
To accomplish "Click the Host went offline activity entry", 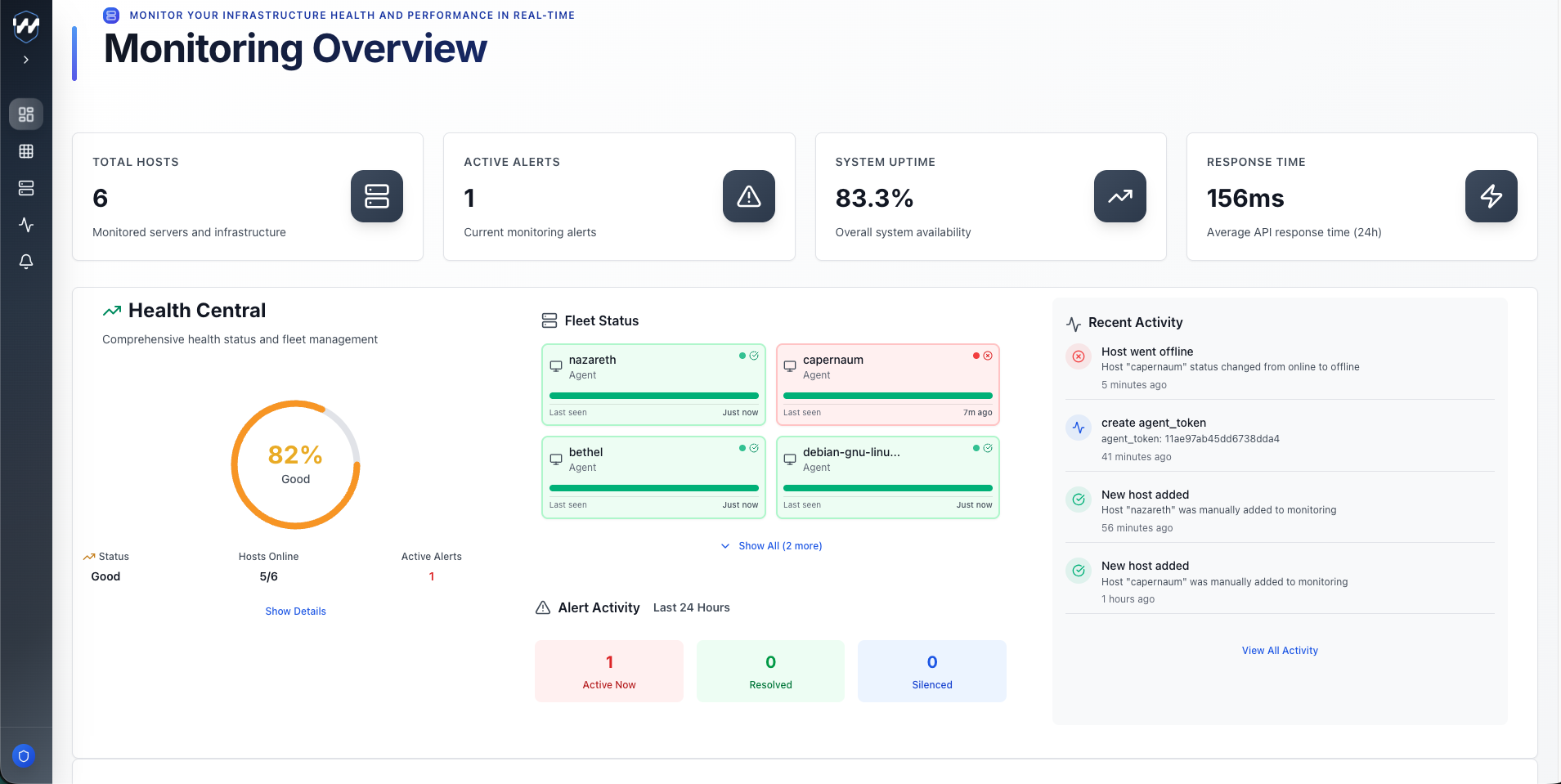I will 1280,367.
